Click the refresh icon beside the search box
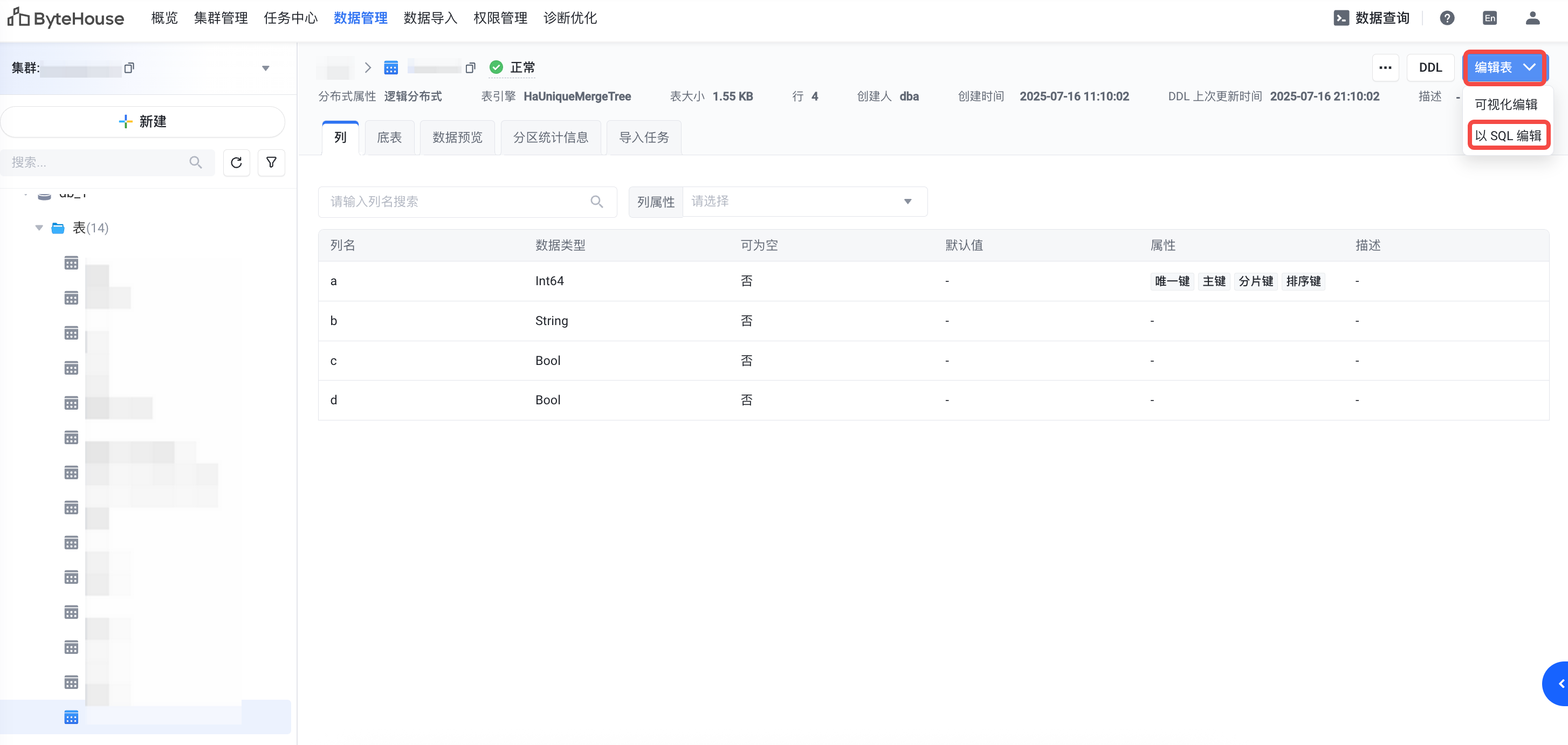The image size is (1568, 745). [x=236, y=162]
